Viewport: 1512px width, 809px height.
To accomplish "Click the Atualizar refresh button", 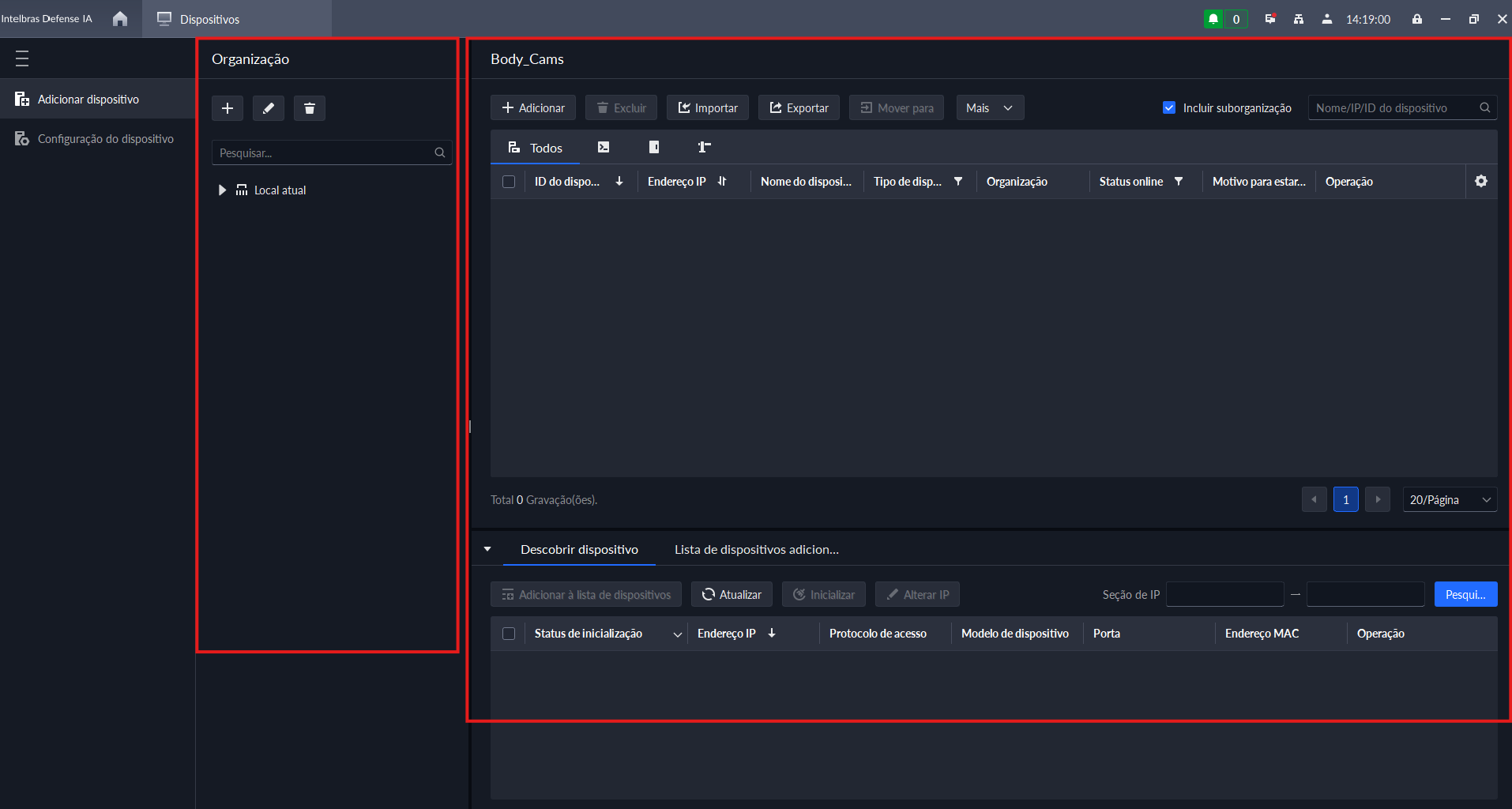I will (x=732, y=594).
